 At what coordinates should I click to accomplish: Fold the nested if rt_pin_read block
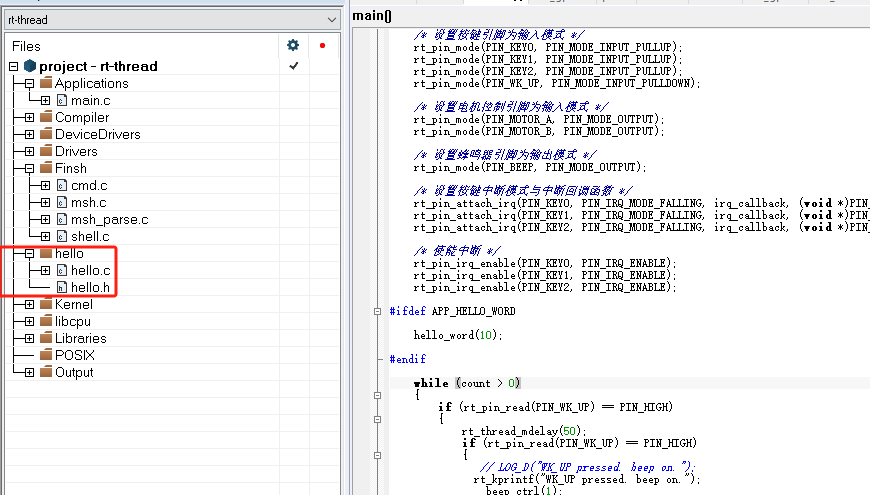pos(377,456)
